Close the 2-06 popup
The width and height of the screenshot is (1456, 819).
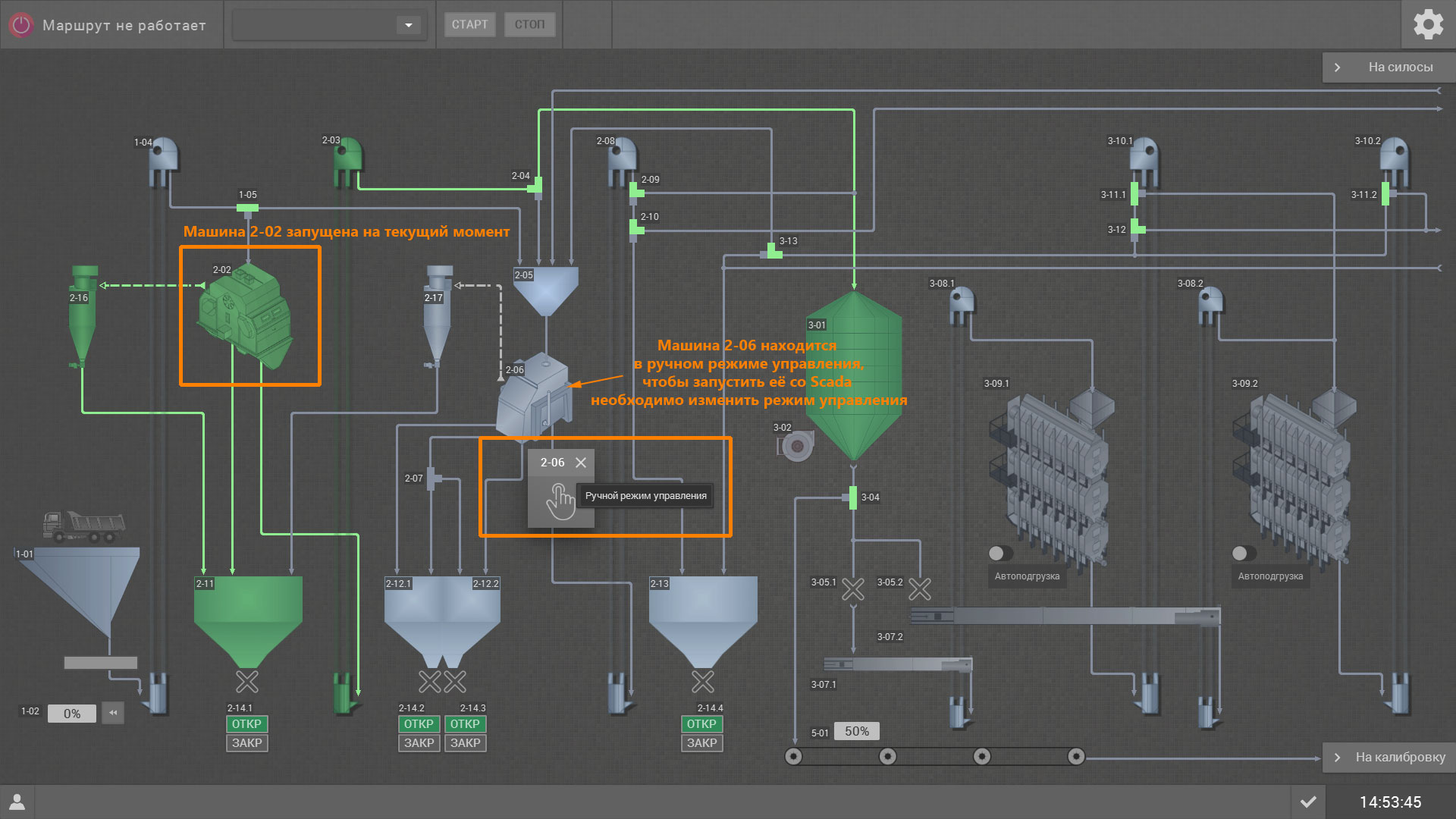(581, 463)
